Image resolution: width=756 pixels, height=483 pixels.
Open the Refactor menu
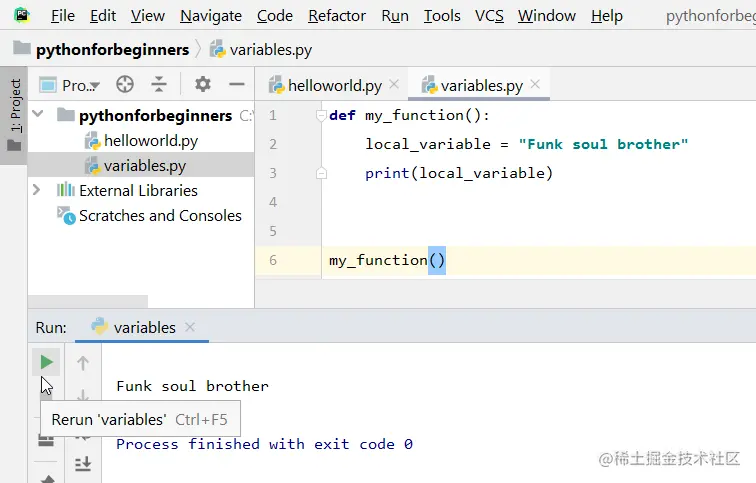337,16
